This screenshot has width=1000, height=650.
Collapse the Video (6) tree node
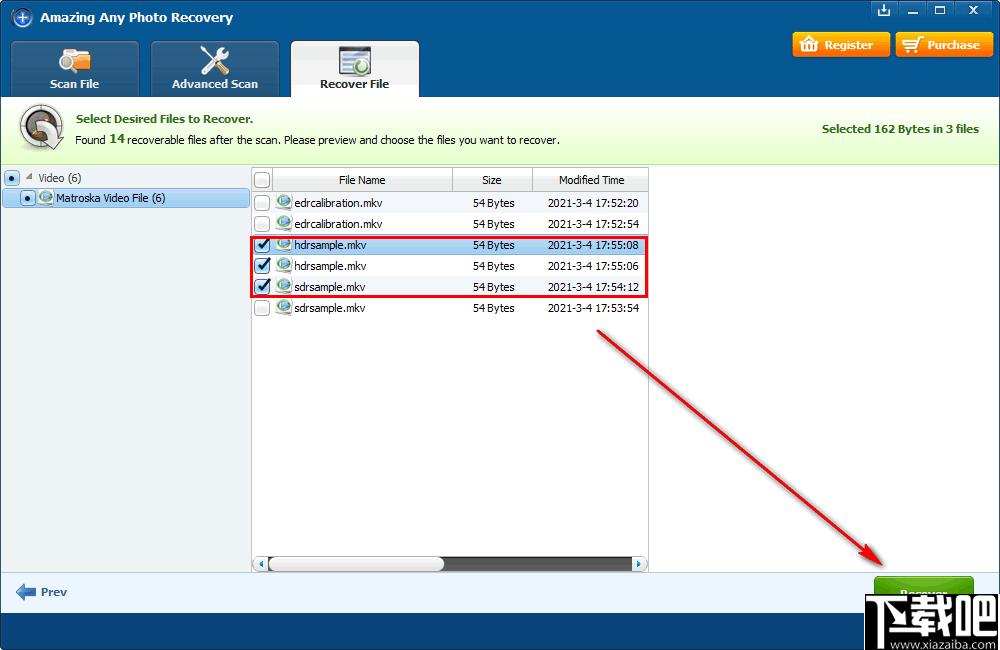(29, 177)
